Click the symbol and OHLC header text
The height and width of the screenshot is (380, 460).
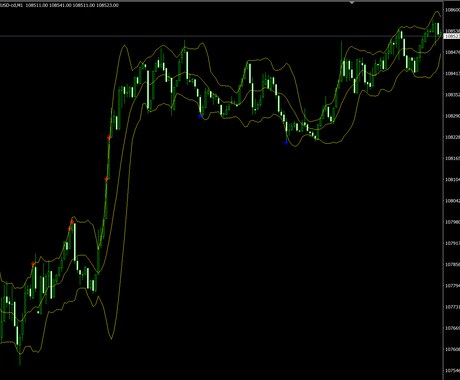click(x=59, y=5)
